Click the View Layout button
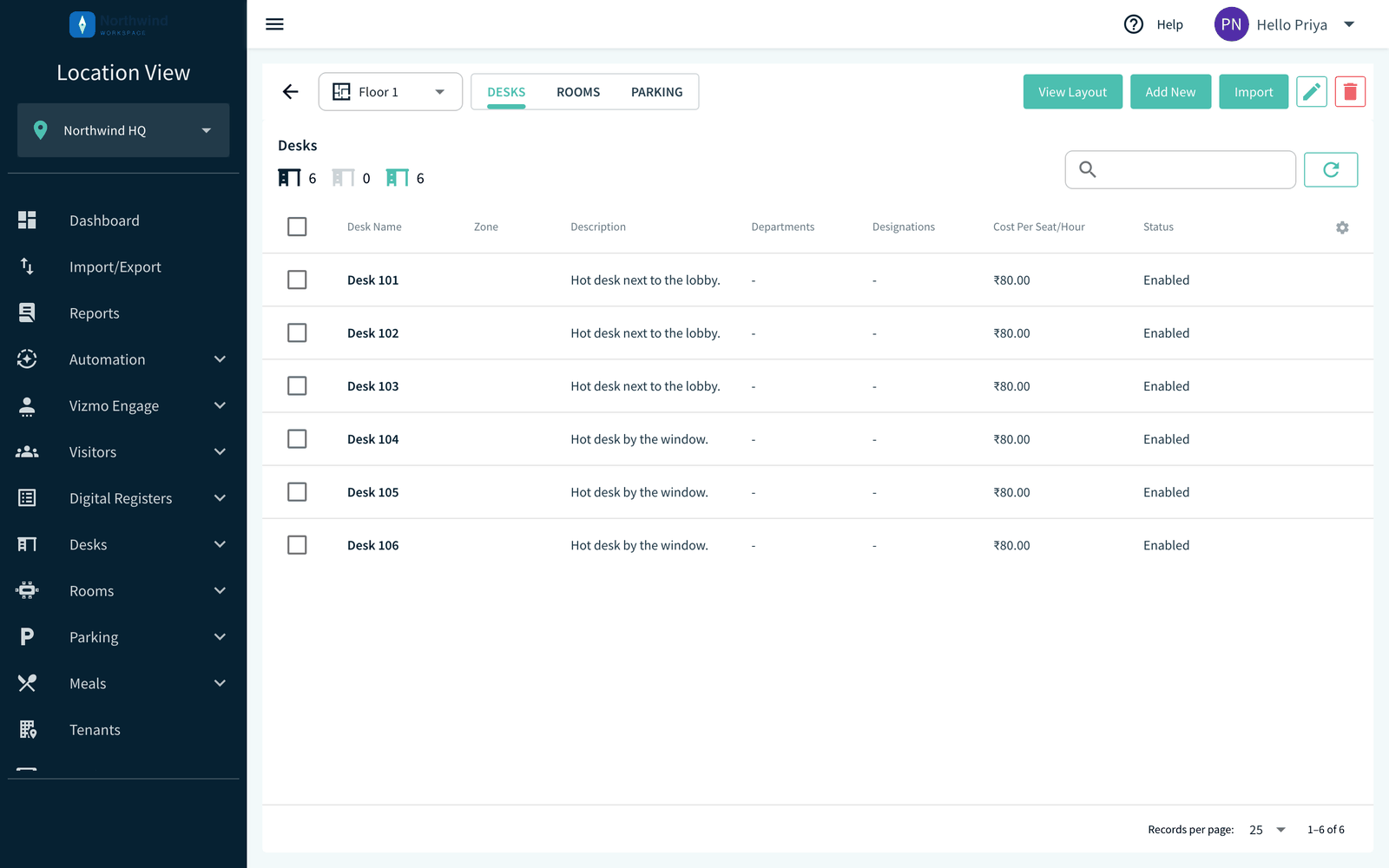The height and width of the screenshot is (868, 1389). (x=1073, y=92)
